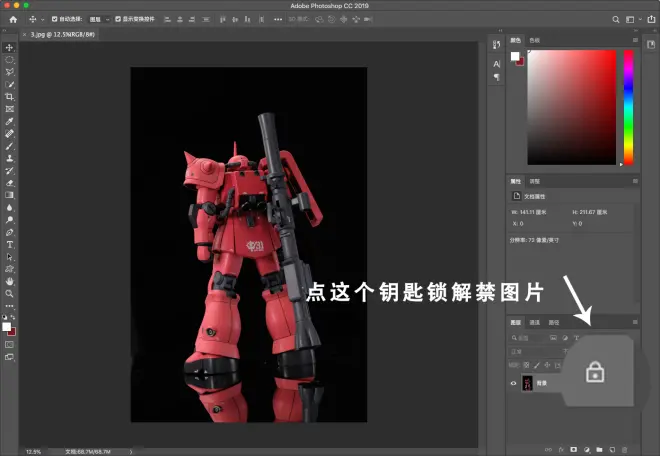Viewport: 660px width, 456px height.
Task: Open the Properties panel menu
Action: click(x=635, y=181)
